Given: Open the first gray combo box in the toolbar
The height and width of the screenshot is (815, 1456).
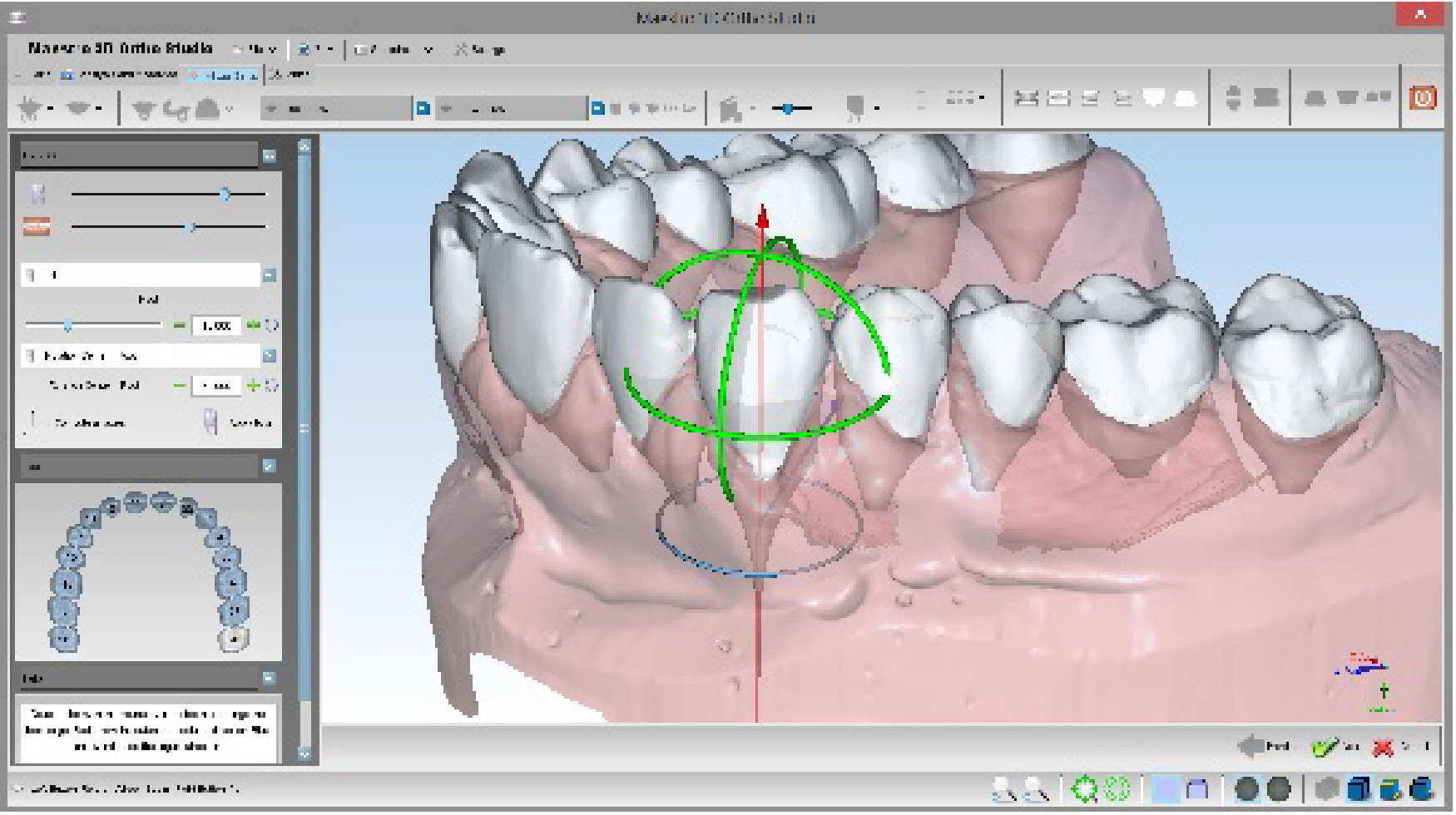Looking at the screenshot, I should [x=335, y=108].
